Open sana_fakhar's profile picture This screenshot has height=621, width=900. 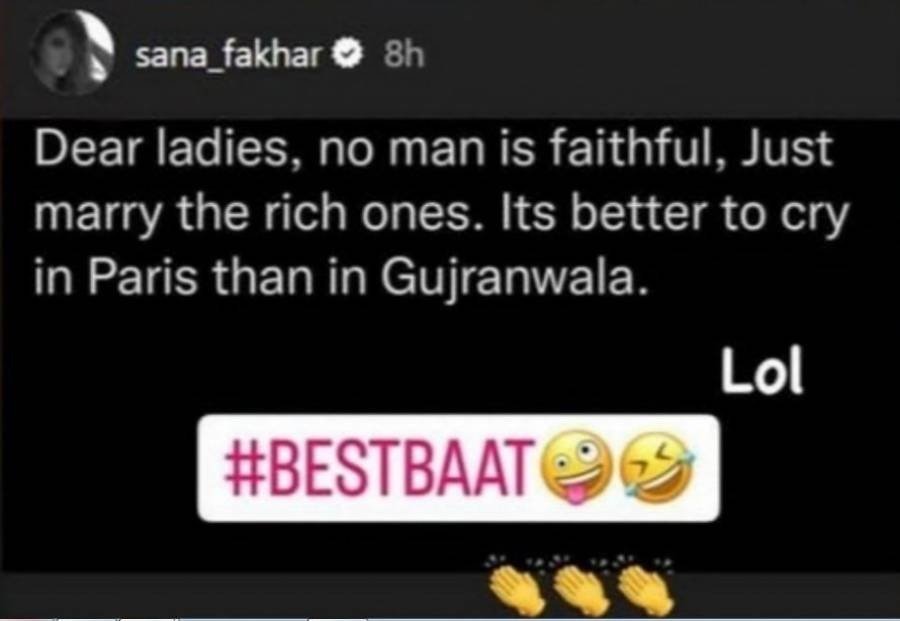pos(72,52)
